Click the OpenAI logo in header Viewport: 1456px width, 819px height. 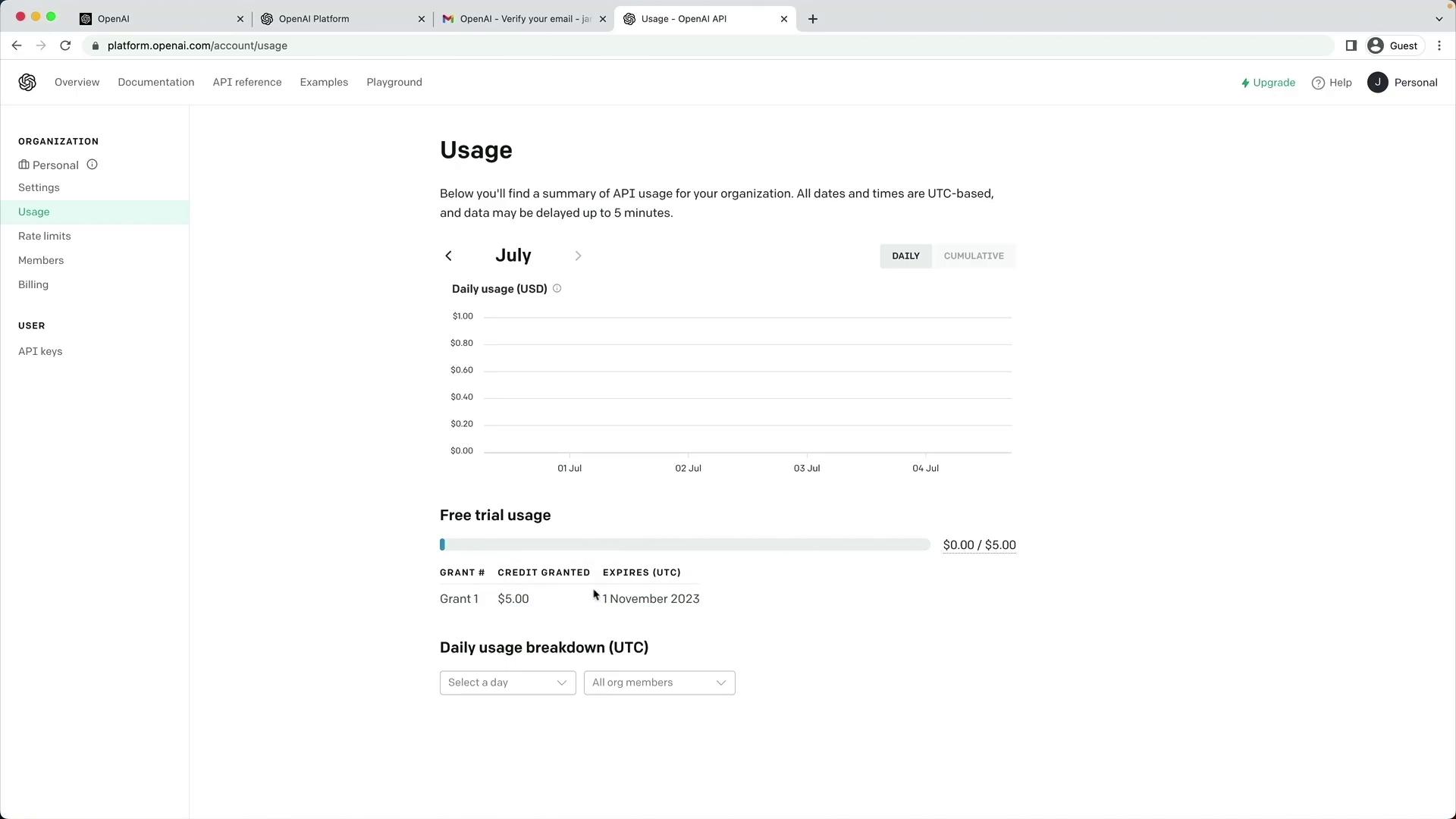tap(27, 83)
